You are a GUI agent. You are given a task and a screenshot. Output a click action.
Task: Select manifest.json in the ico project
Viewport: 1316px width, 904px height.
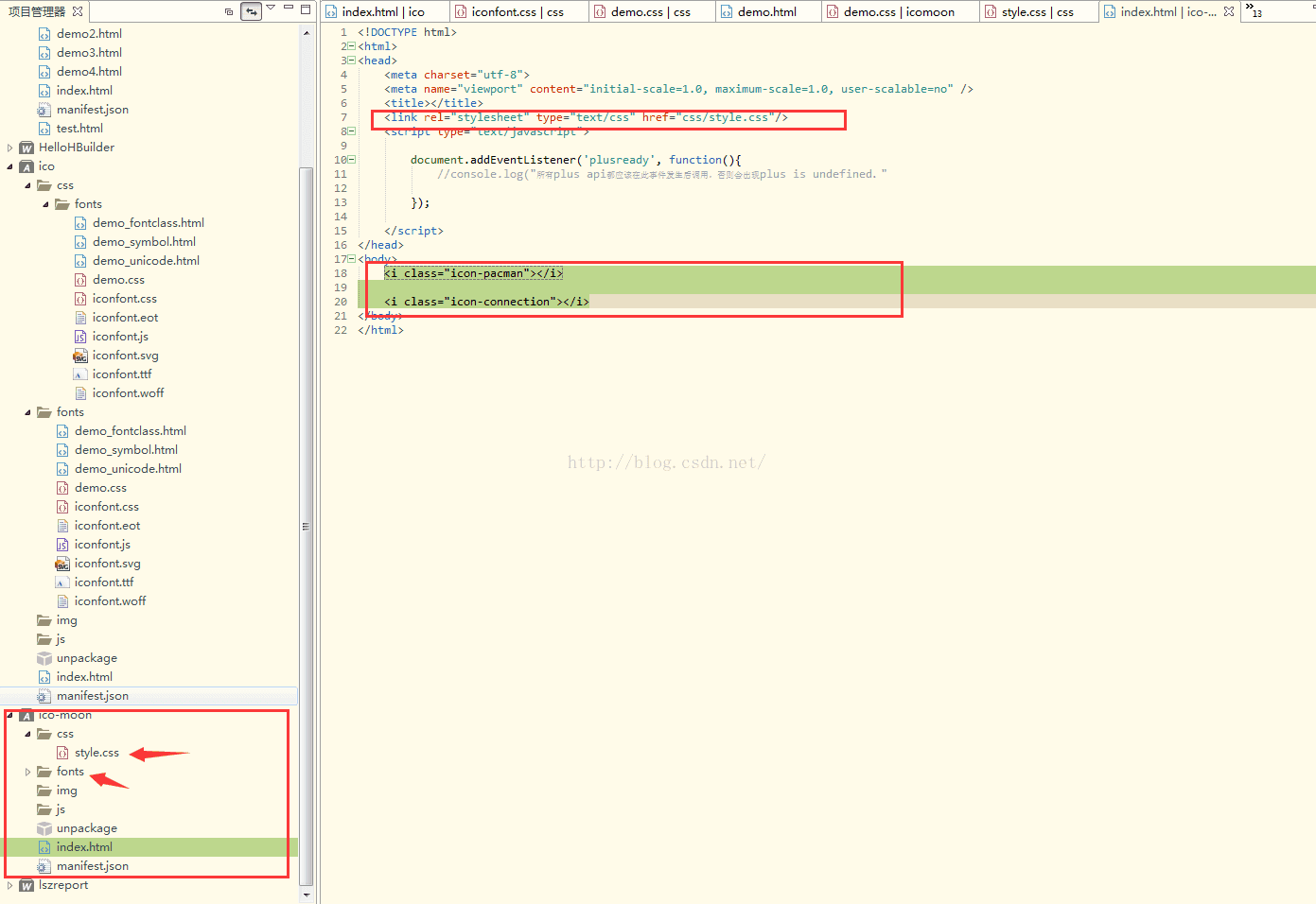tap(92, 696)
